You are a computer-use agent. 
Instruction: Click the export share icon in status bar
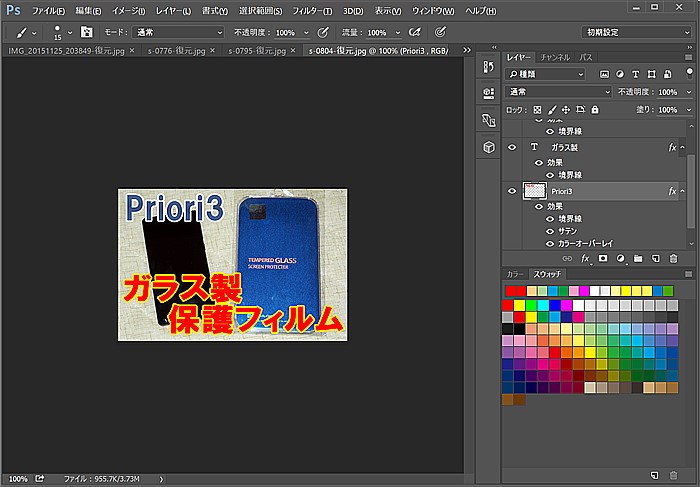coord(40,479)
